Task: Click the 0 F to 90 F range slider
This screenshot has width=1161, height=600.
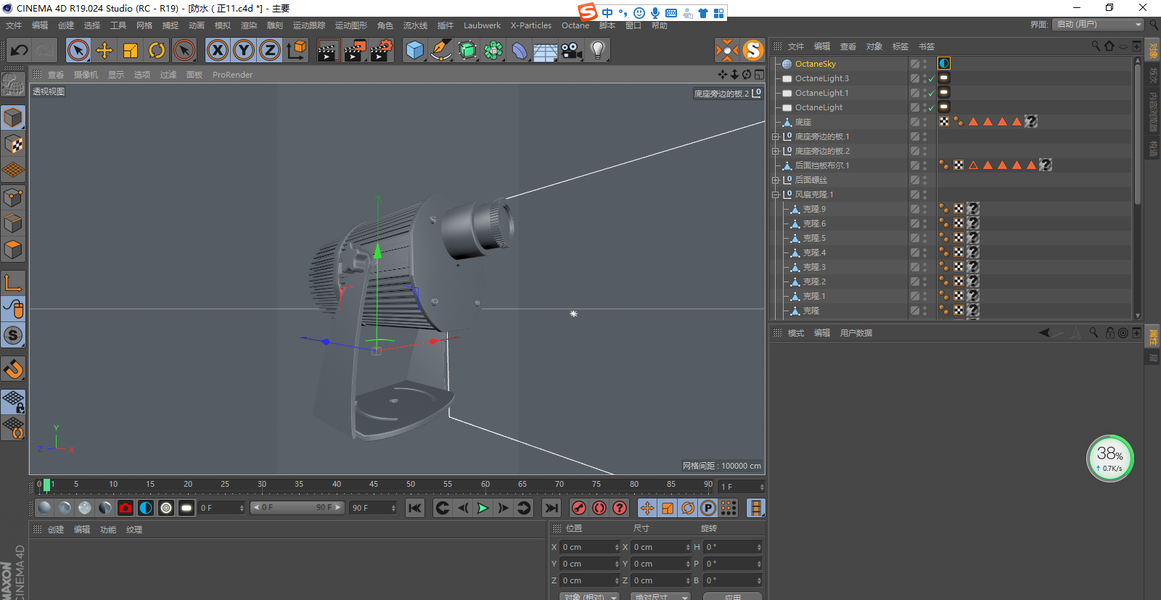Action: pos(297,508)
